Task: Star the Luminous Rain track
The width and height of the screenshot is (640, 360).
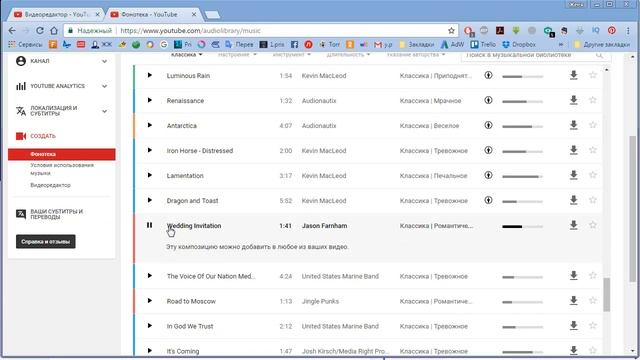Action: [593, 75]
